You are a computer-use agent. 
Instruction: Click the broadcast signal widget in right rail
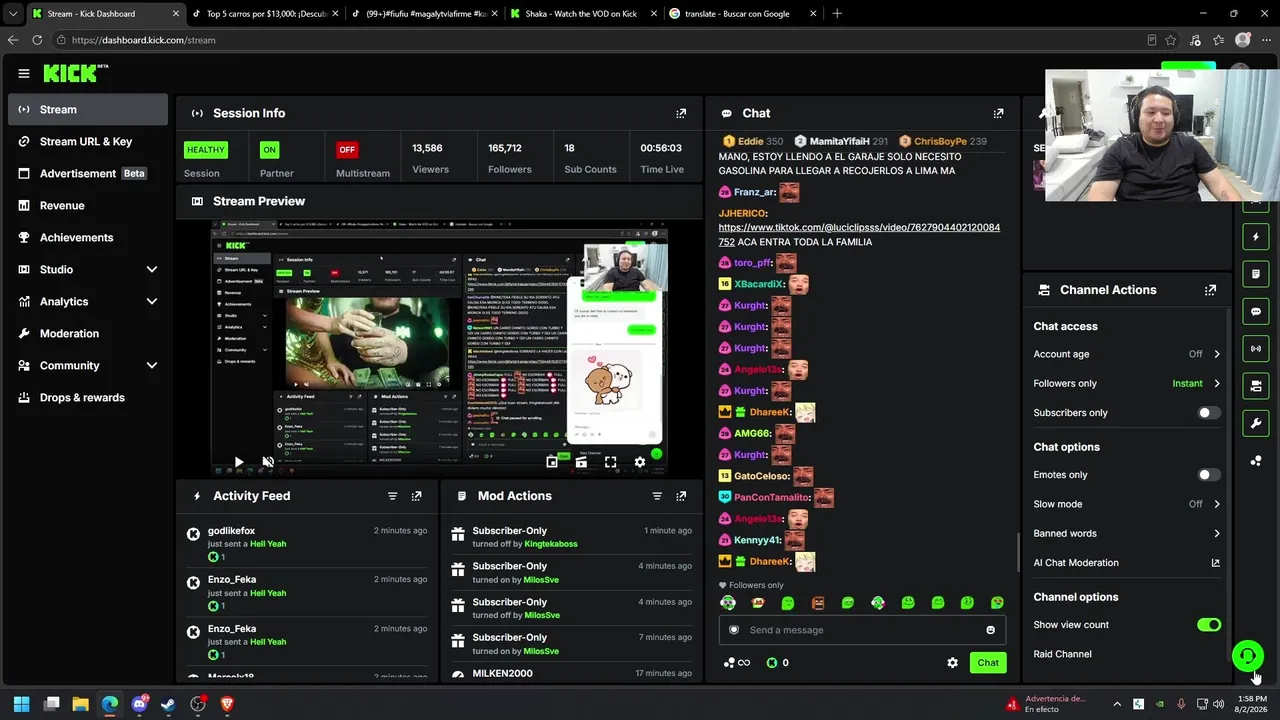(1256, 348)
